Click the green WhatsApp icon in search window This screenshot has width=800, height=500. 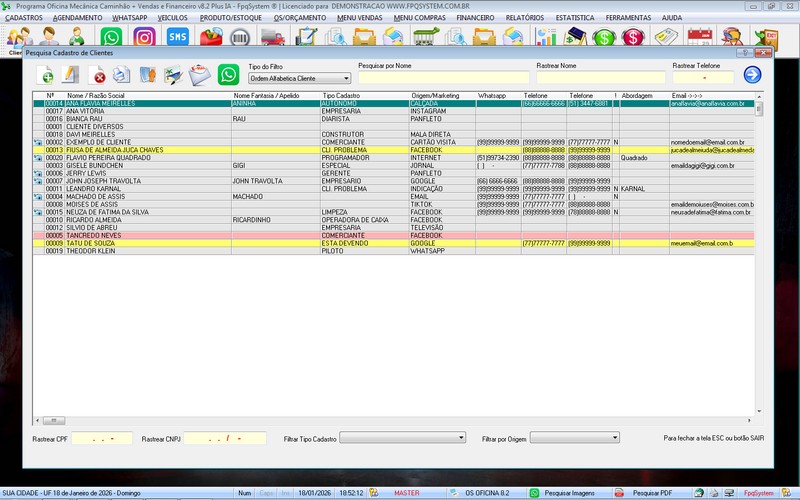(228, 75)
